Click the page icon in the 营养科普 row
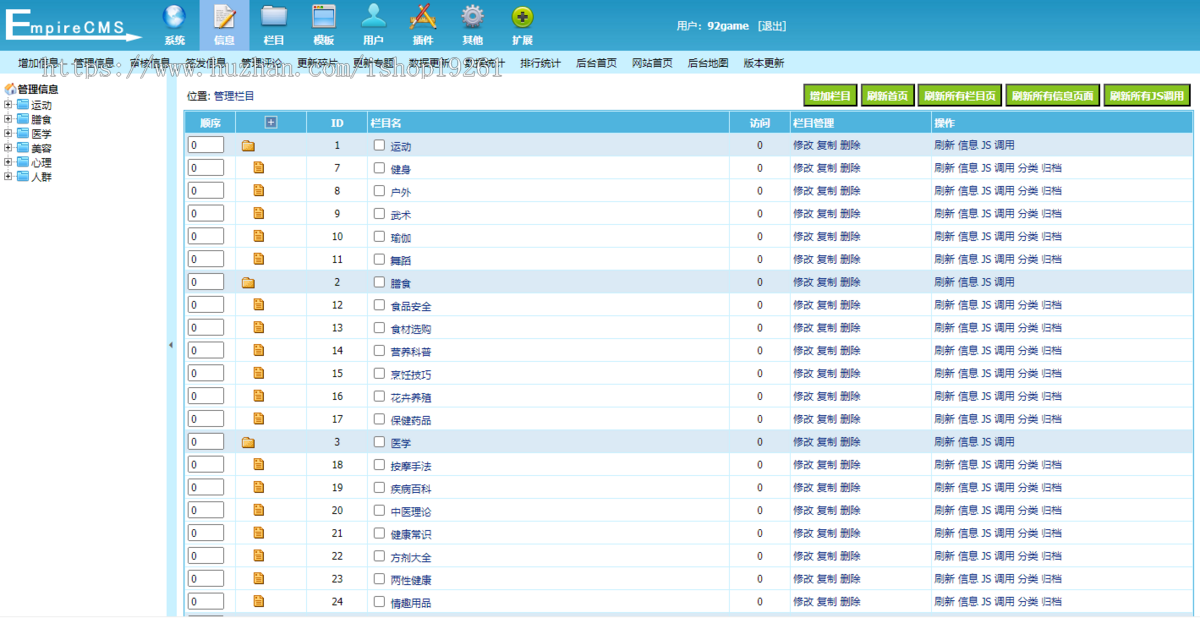 (259, 351)
